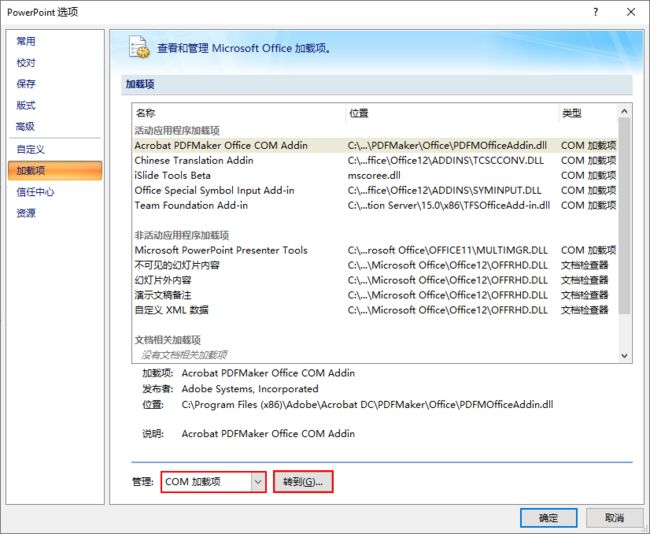Cancel with the 取消 button
Viewport: 650px width, 534px height.
click(x=614, y=518)
